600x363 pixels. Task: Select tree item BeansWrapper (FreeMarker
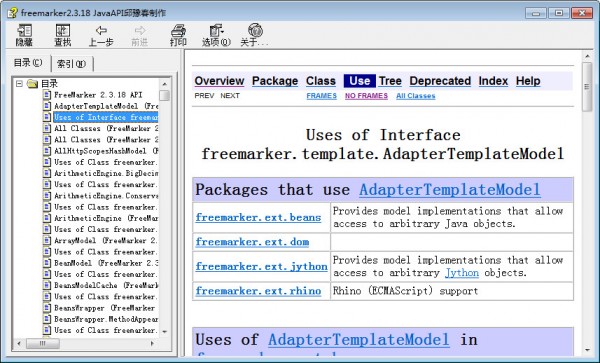click(104, 308)
